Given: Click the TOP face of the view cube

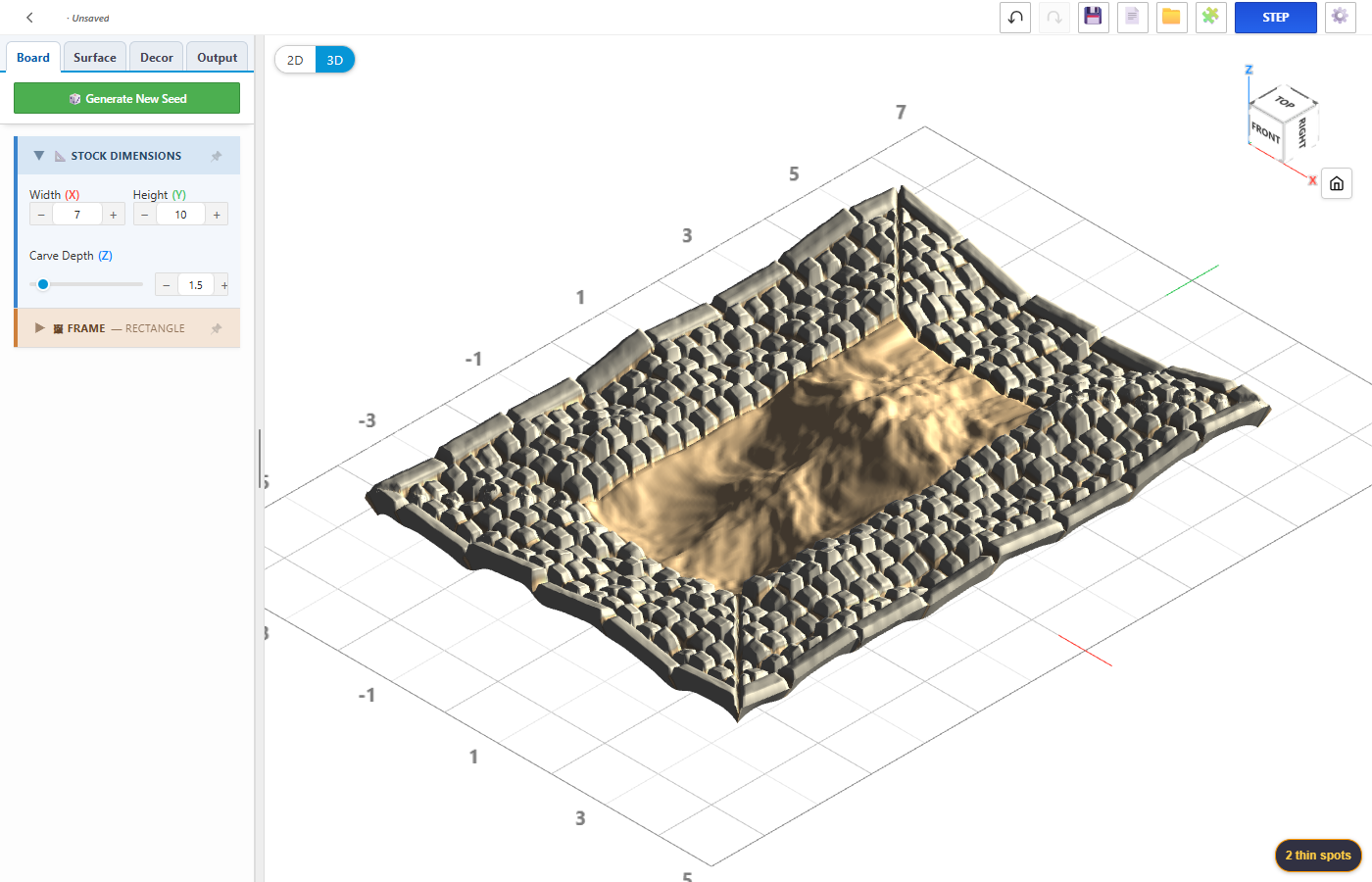Looking at the screenshot, I should pyautogui.click(x=1285, y=101).
